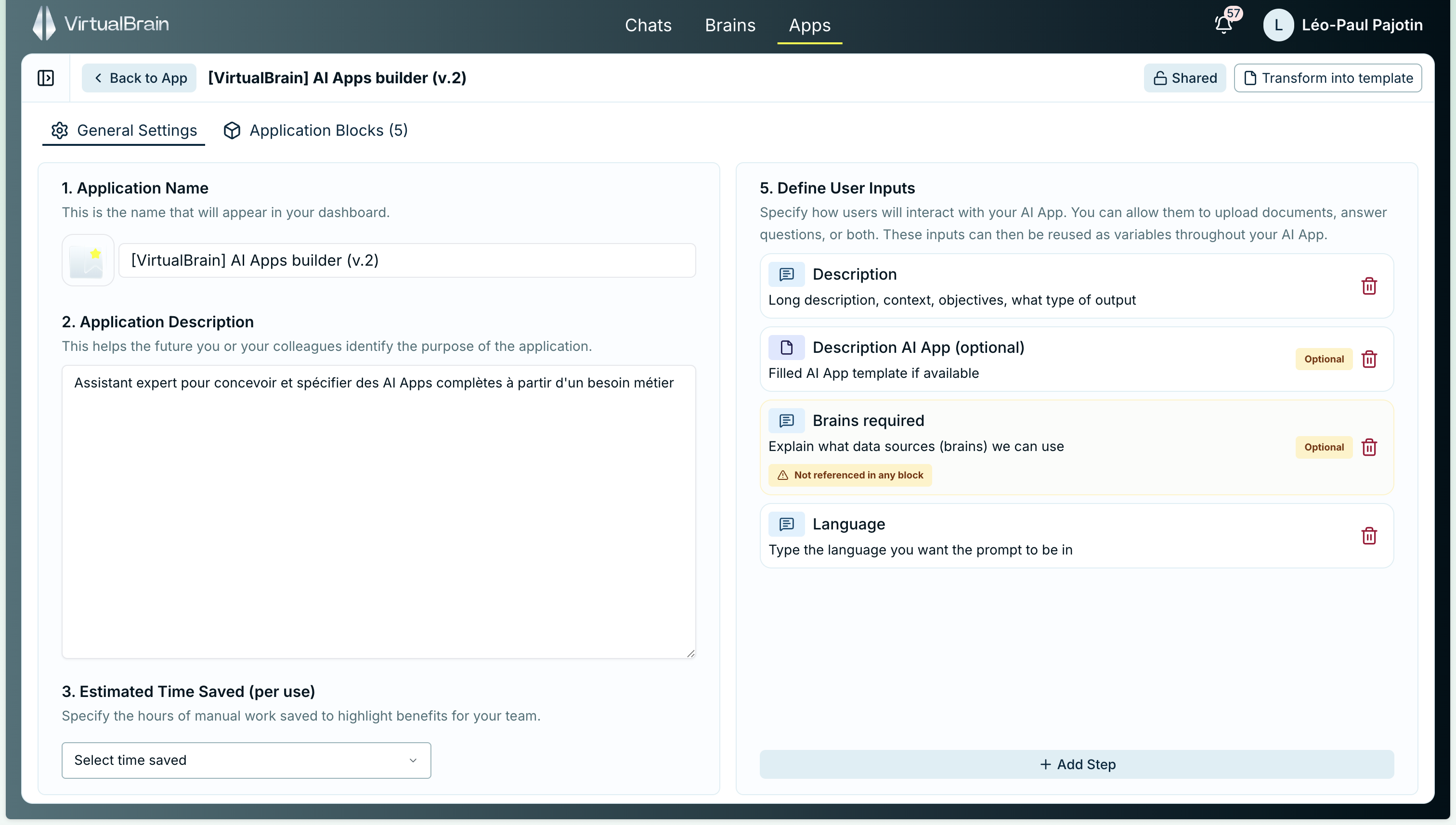Image resolution: width=1456 pixels, height=825 pixels.
Task: Delete the Brains required input
Action: (1369, 447)
